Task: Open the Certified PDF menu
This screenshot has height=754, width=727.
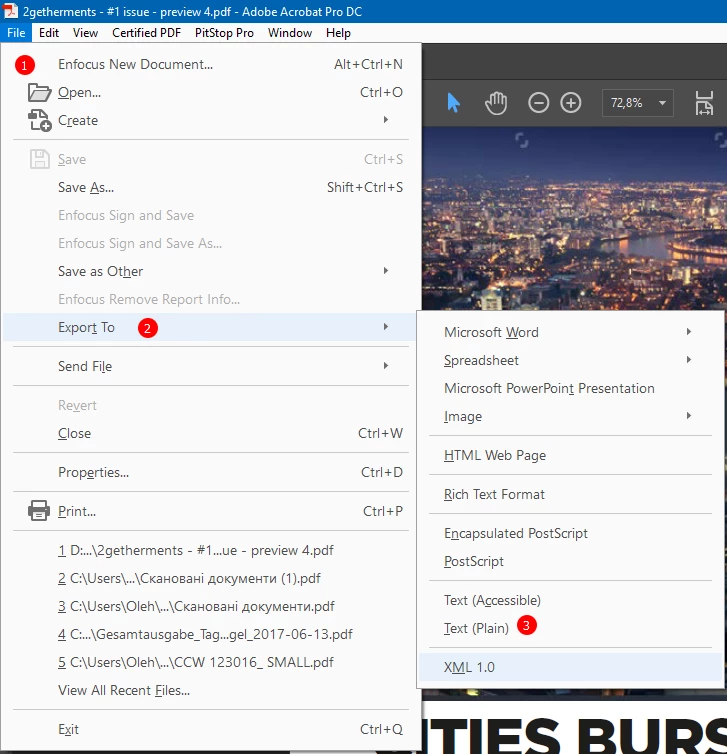Action: pos(146,33)
